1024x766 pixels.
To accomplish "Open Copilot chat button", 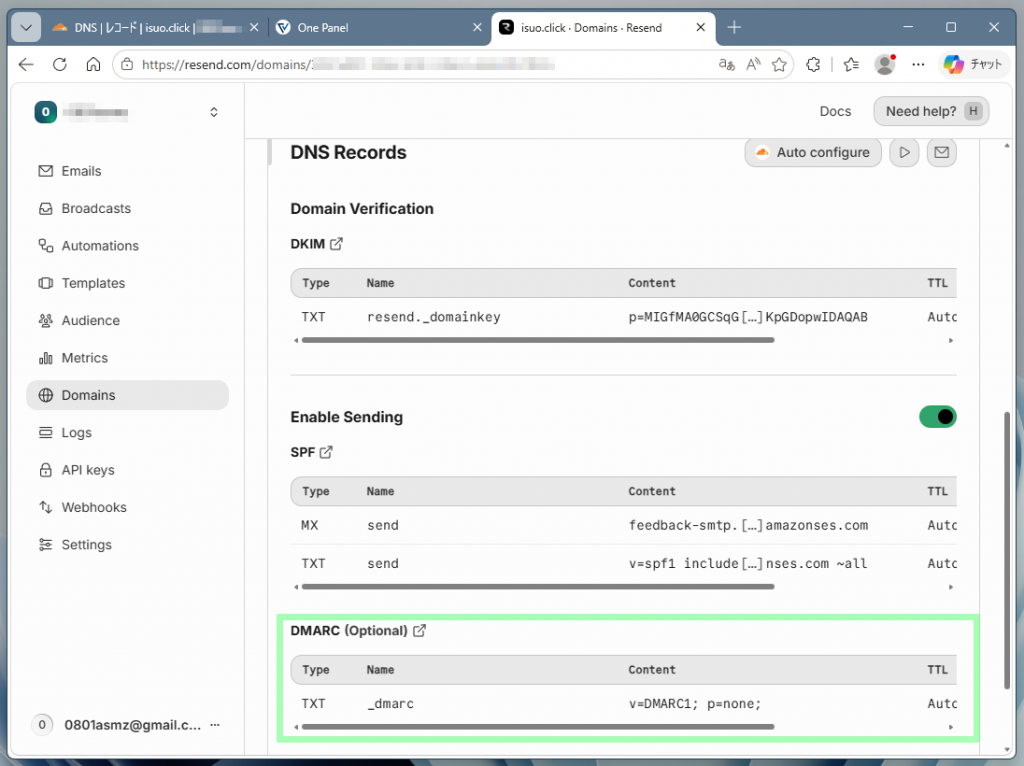I will click(x=973, y=64).
